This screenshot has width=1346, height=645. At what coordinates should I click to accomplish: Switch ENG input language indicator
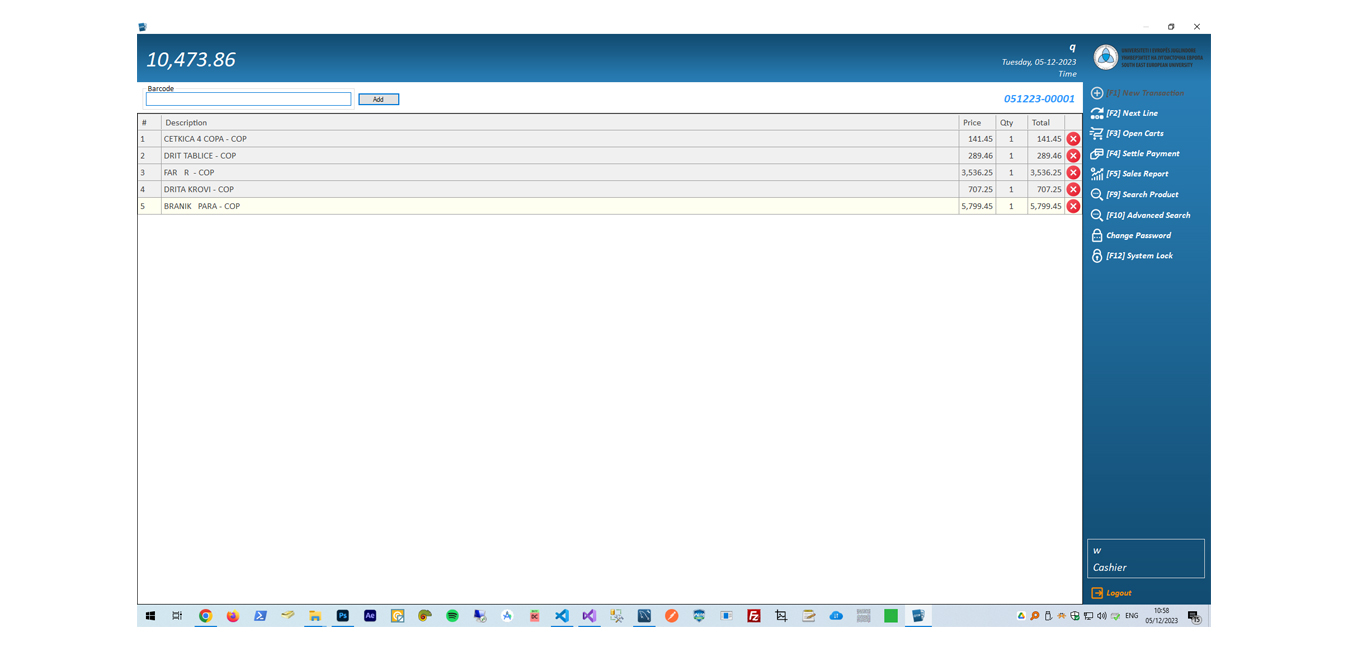(1132, 616)
